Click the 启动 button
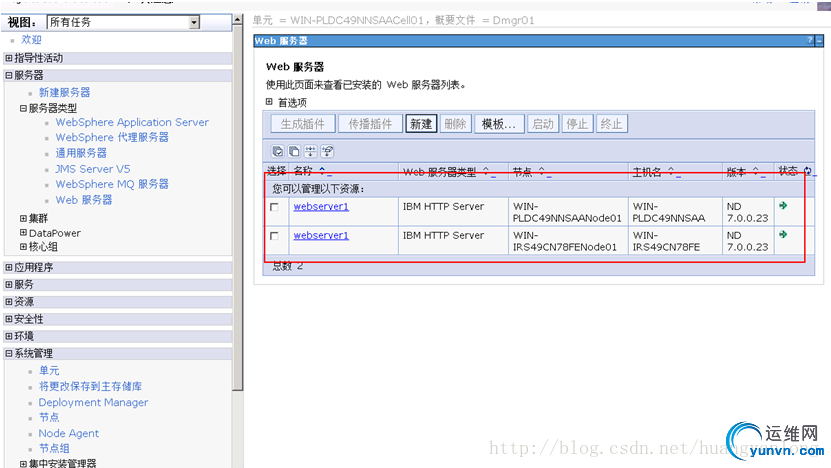 pyautogui.click(x=543, y=124)
